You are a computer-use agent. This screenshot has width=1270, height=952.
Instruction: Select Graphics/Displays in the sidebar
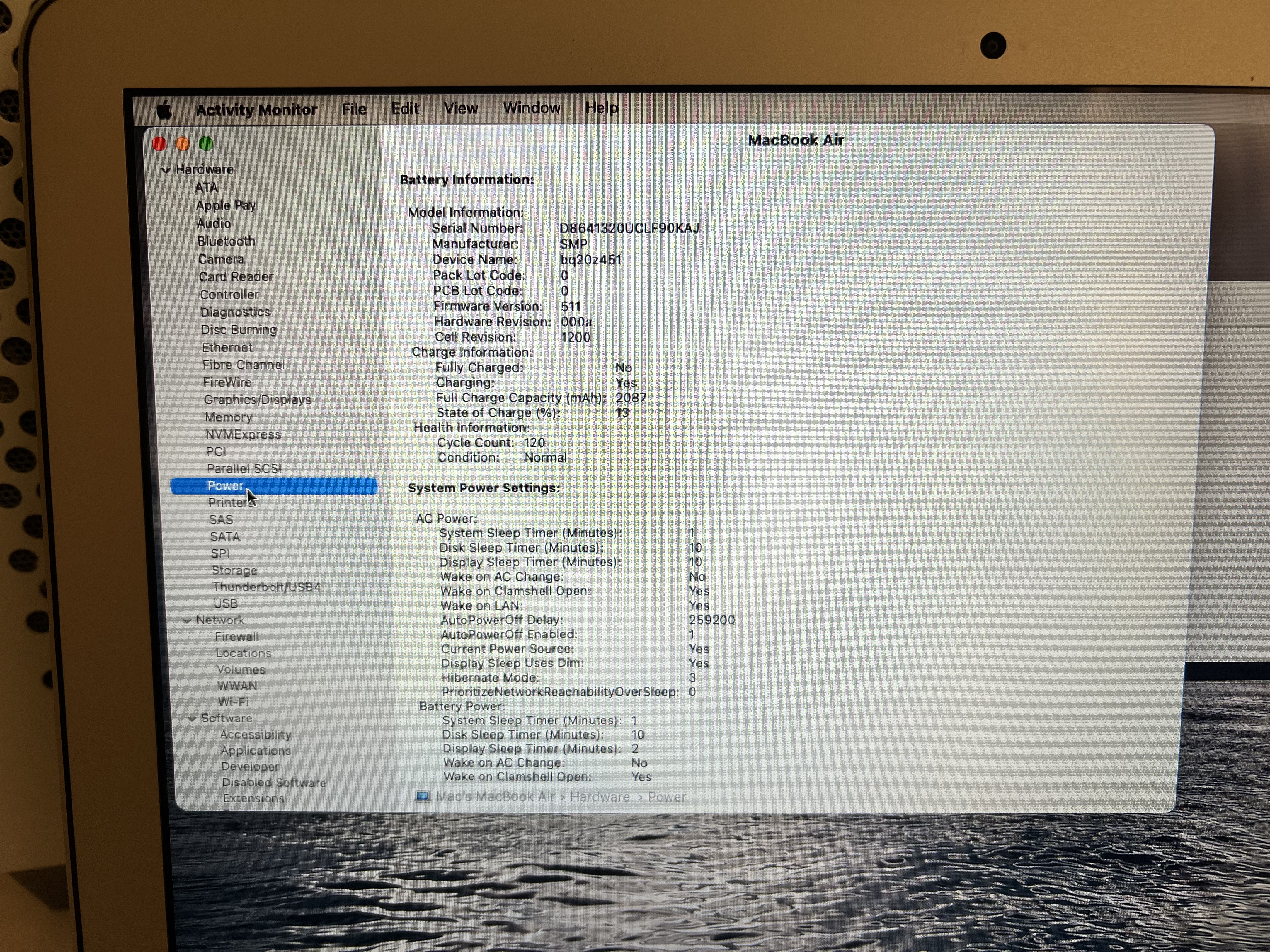coord(257,400)
